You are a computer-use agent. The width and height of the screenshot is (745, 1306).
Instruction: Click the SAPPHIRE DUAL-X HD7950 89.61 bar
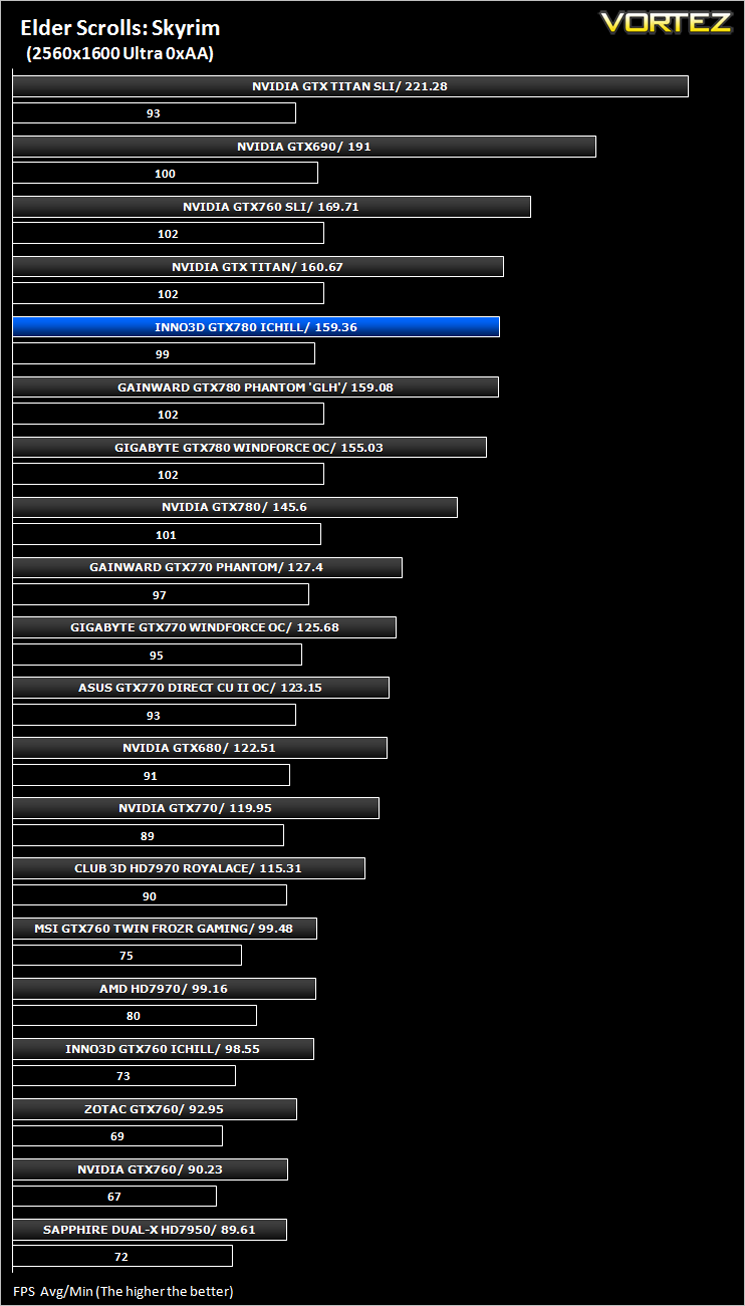[150, 1229]
